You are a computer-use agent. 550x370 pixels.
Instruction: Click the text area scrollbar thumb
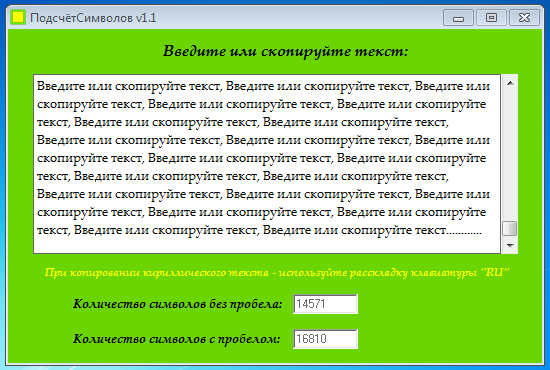coord(510,229)
